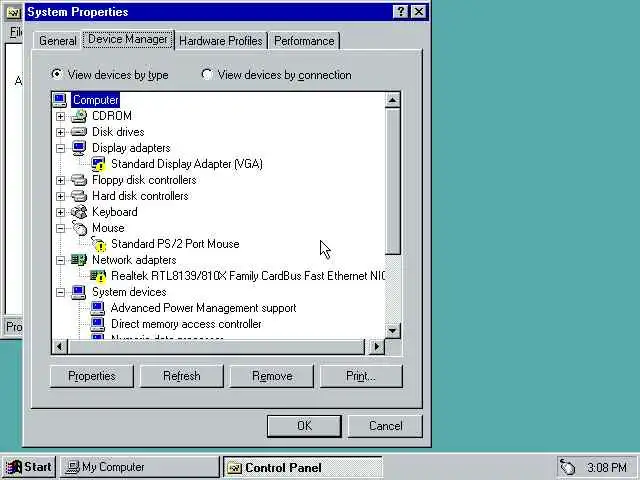The height and width of the screenshot is (480, 640).
Task: Collapse the Network adapters branch
Action: (x=60, y=260)
